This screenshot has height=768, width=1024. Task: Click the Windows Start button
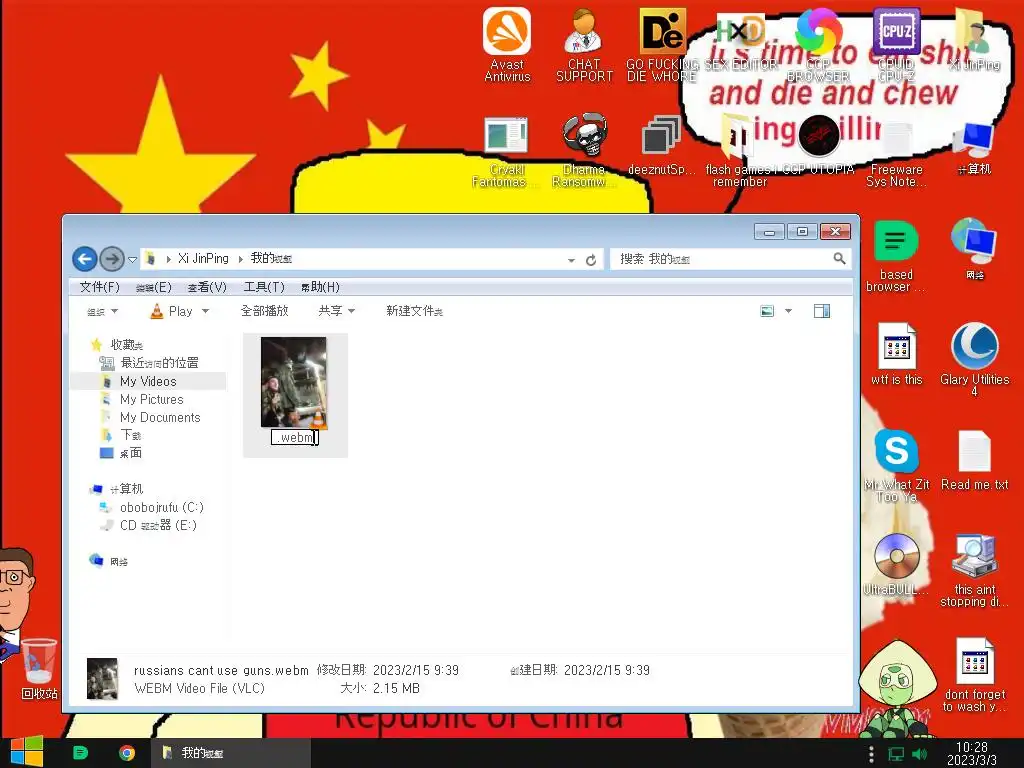26,752
